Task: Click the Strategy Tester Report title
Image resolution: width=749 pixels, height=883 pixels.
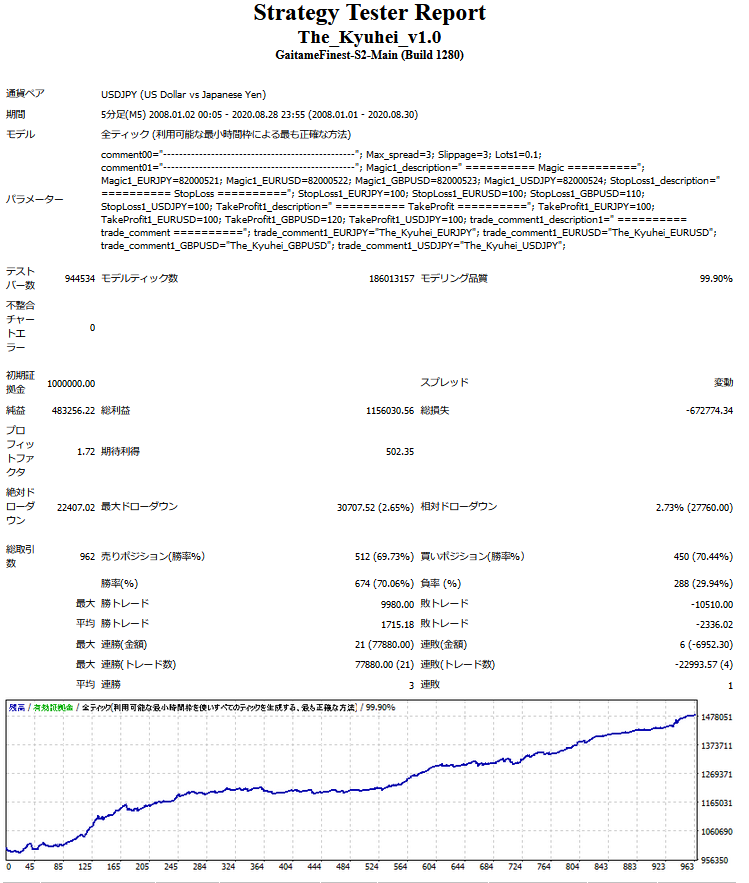Action: (369, 13)
